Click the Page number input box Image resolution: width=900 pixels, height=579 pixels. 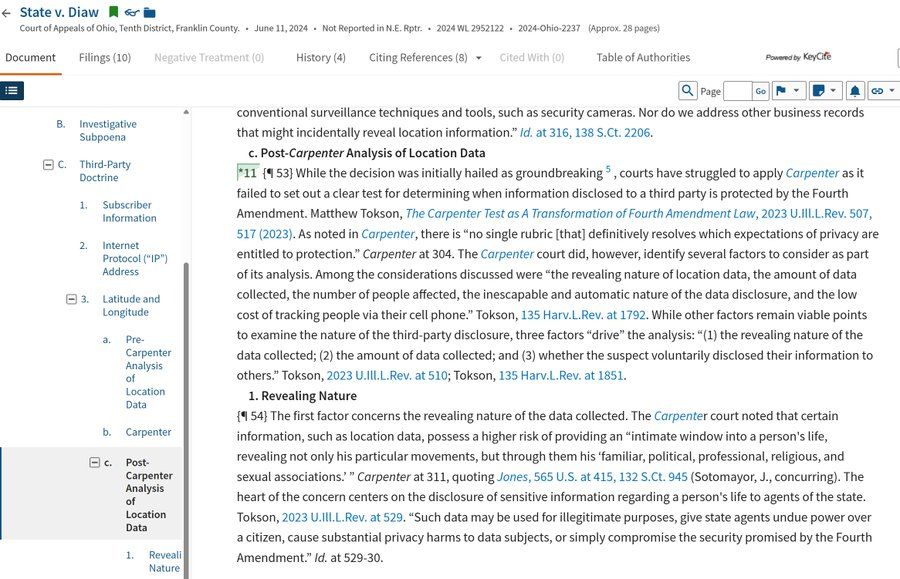[738, 91]
